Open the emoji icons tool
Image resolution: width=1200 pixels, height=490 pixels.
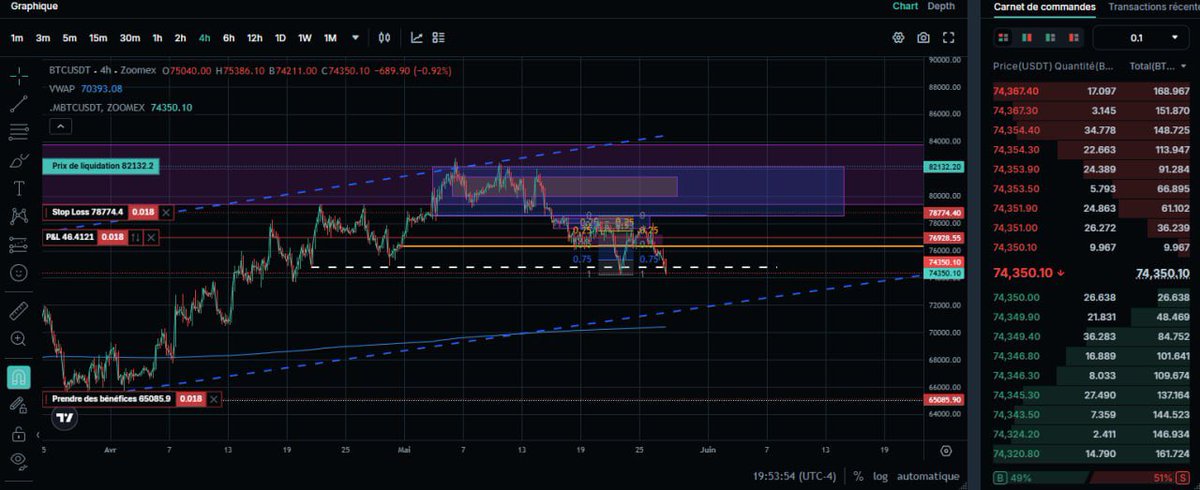click(18, 272)
